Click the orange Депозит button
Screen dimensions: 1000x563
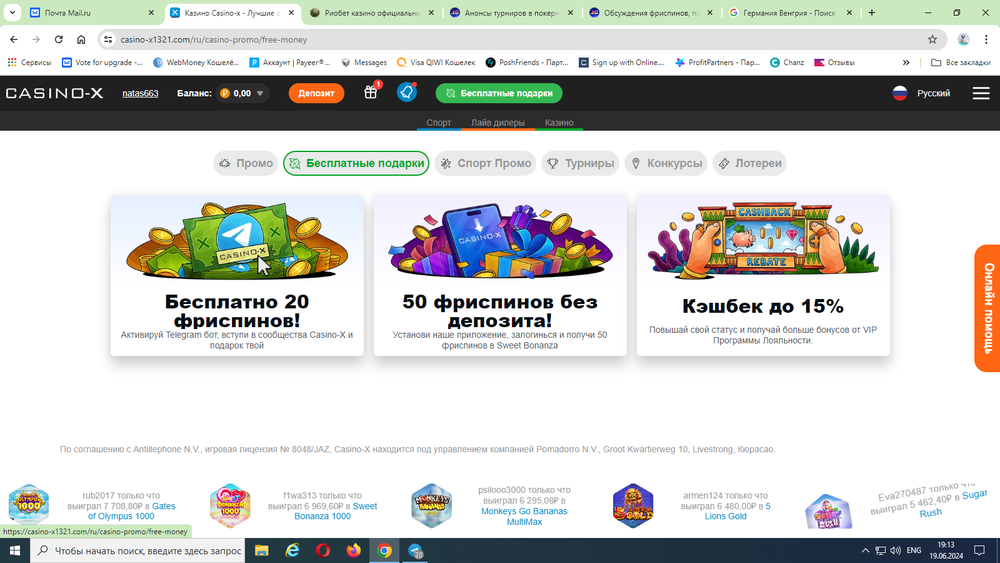click(x=316, y=93)
